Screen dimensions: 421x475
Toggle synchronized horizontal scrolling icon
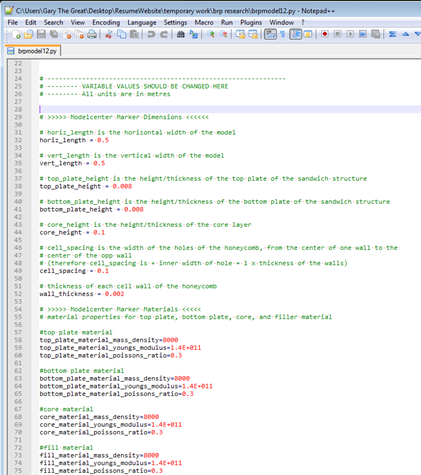(x=253, y=34)
